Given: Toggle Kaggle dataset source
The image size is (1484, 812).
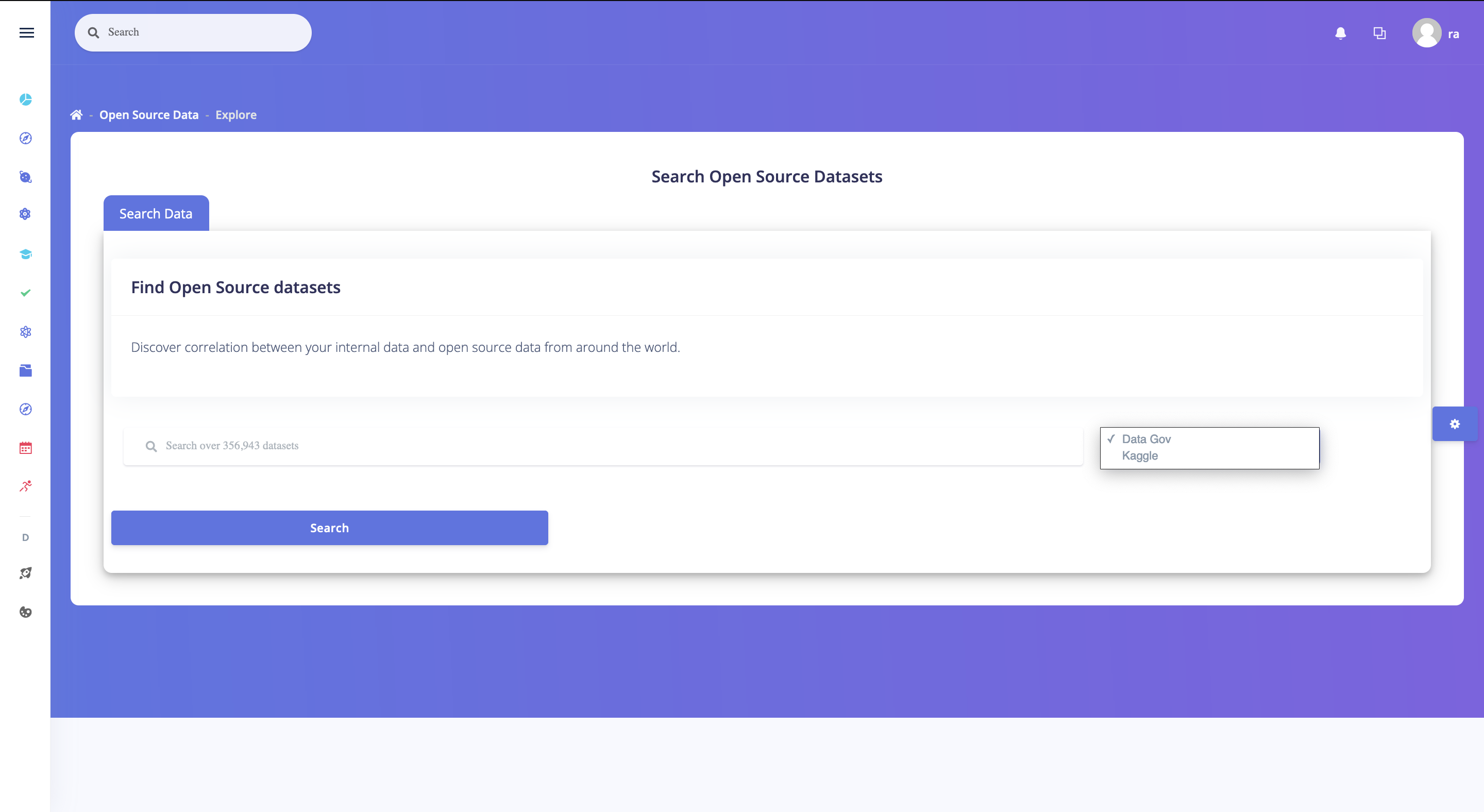Looking at the screenshot, I should [1140, 455].
